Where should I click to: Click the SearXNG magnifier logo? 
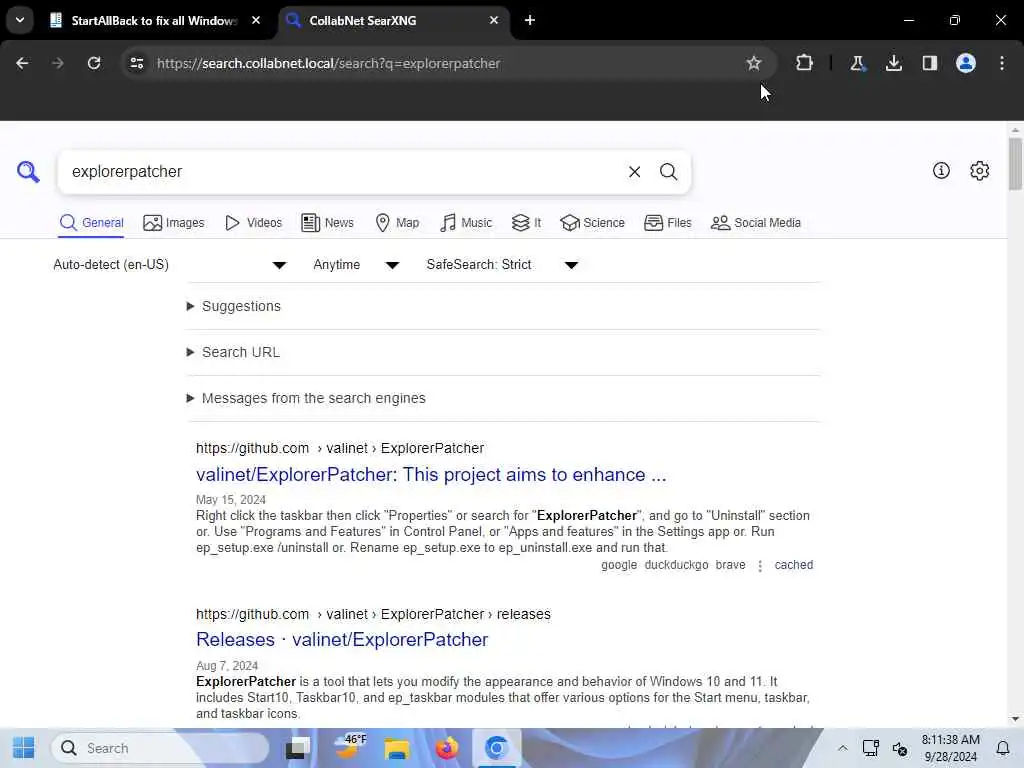(x=28, y=172)
